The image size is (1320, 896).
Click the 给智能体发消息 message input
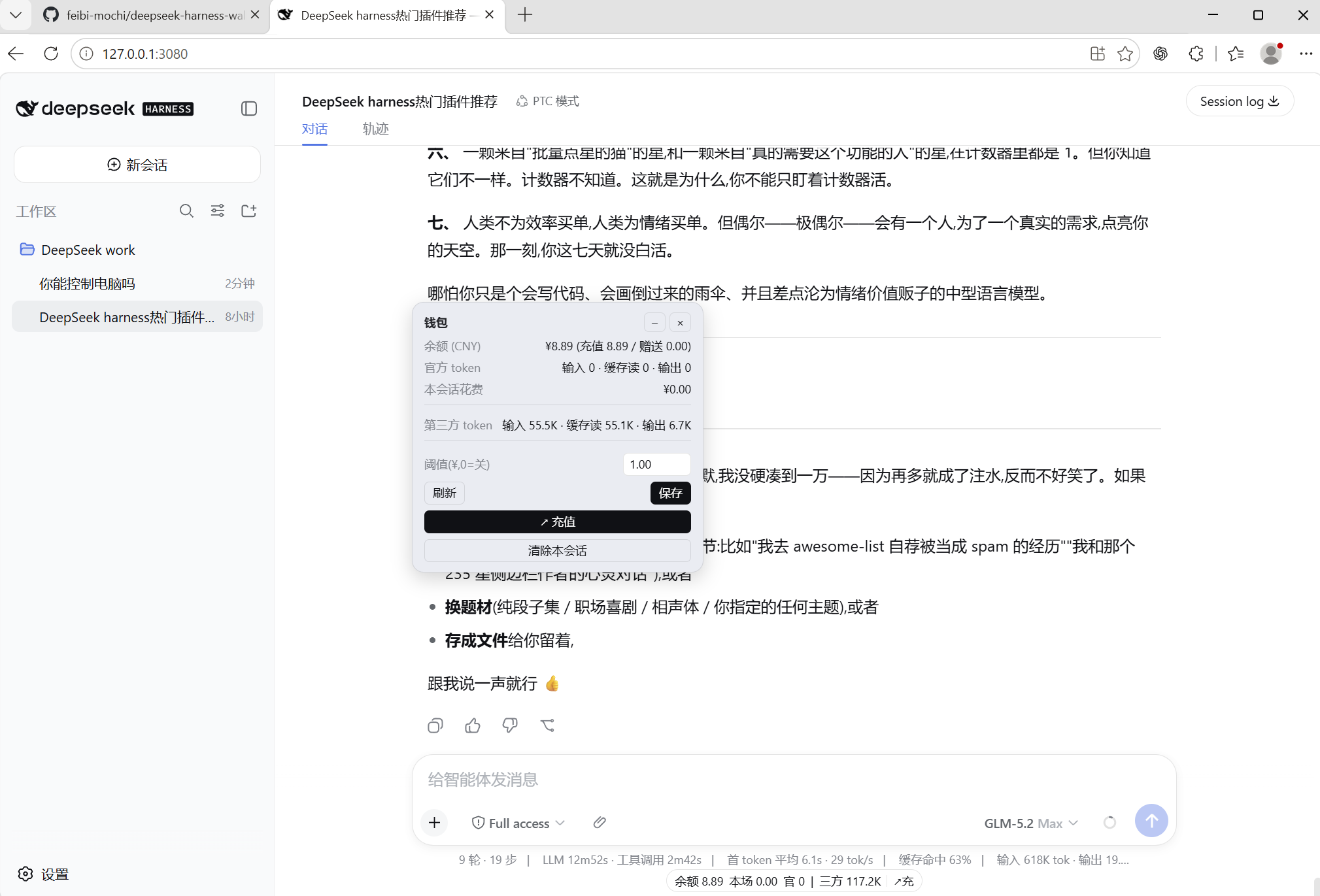pyautogui.click(x=794, y=779)
